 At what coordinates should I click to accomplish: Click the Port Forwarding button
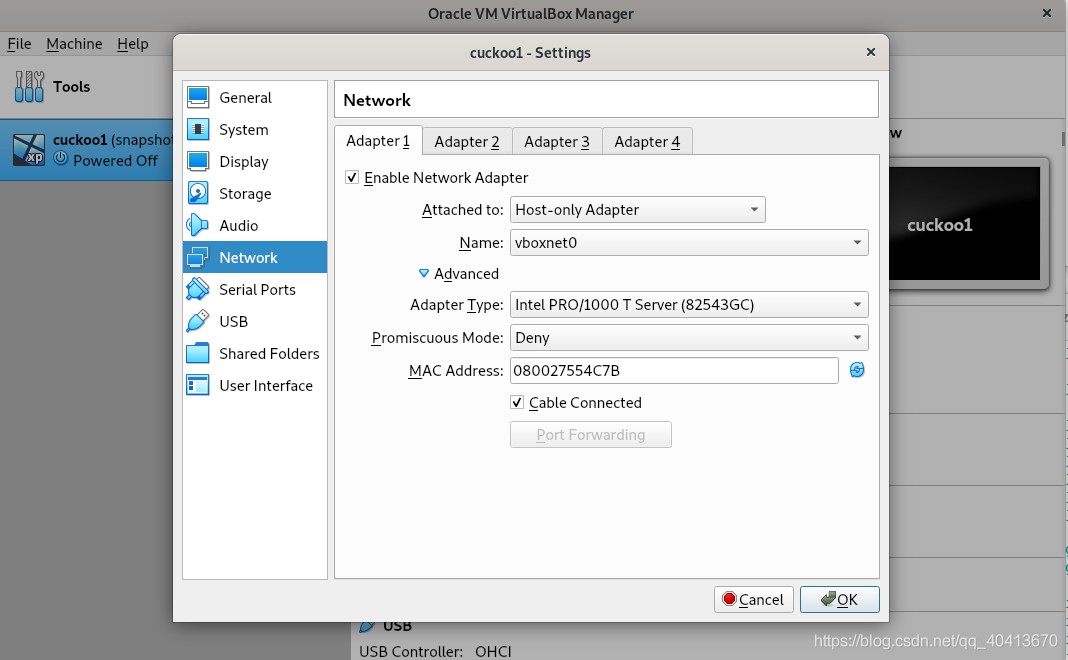click(x=591, y=435)
